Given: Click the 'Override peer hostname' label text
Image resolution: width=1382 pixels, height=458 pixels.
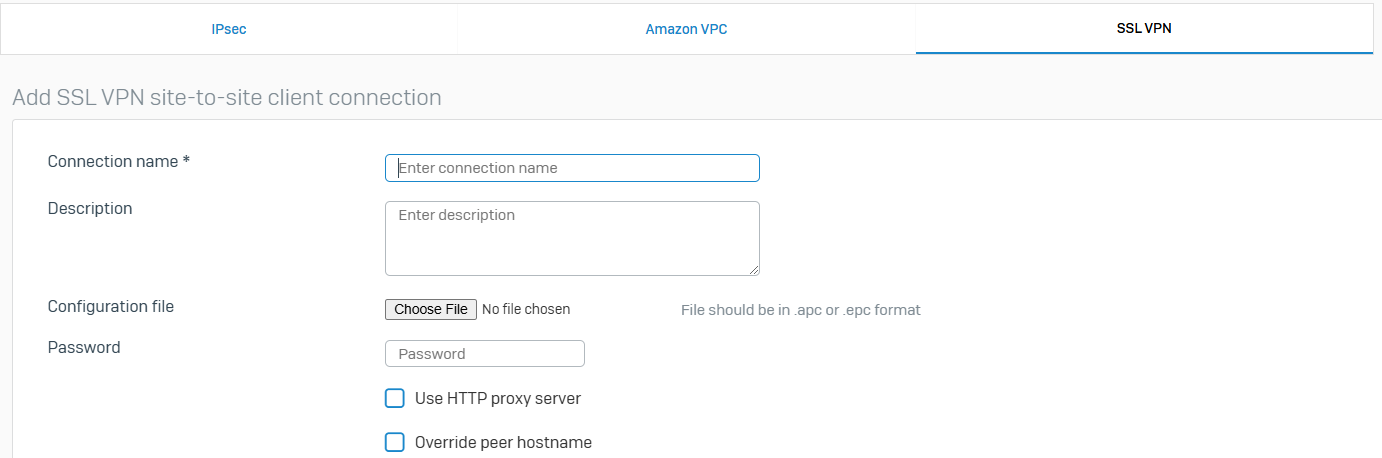Looking at the screenshot, I should [503, 442].
